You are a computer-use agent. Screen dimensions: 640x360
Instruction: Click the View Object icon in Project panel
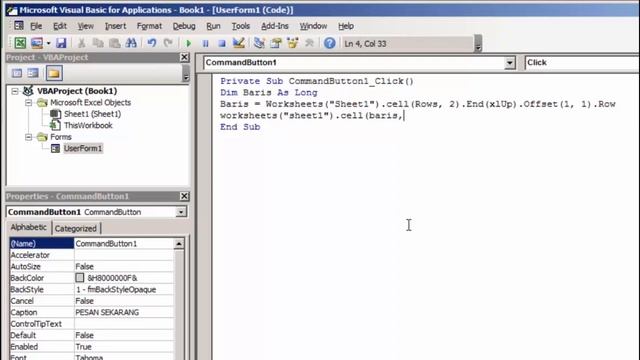tap(33, 73)
